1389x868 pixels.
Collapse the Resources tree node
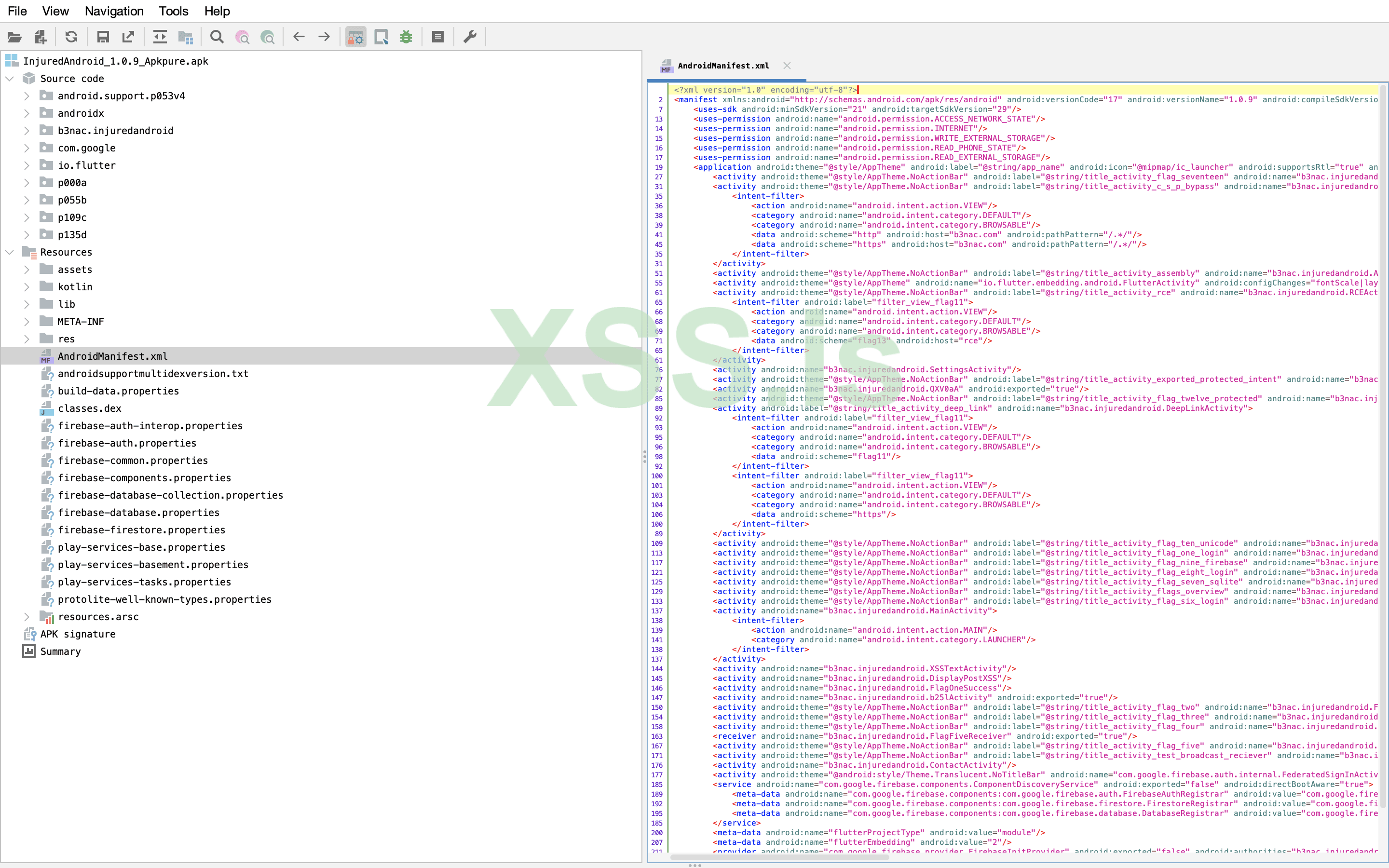10,252
